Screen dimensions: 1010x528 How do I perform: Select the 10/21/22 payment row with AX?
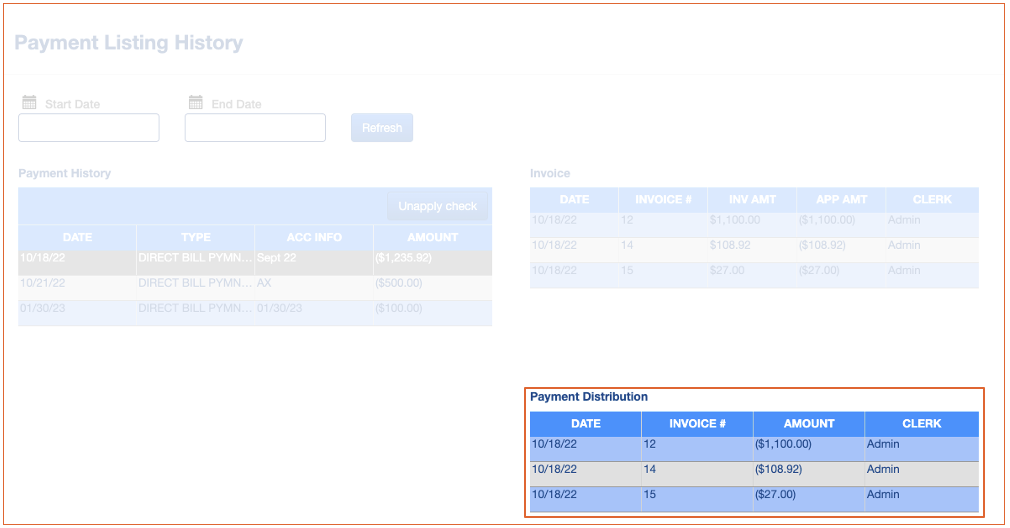pos(254,283)
